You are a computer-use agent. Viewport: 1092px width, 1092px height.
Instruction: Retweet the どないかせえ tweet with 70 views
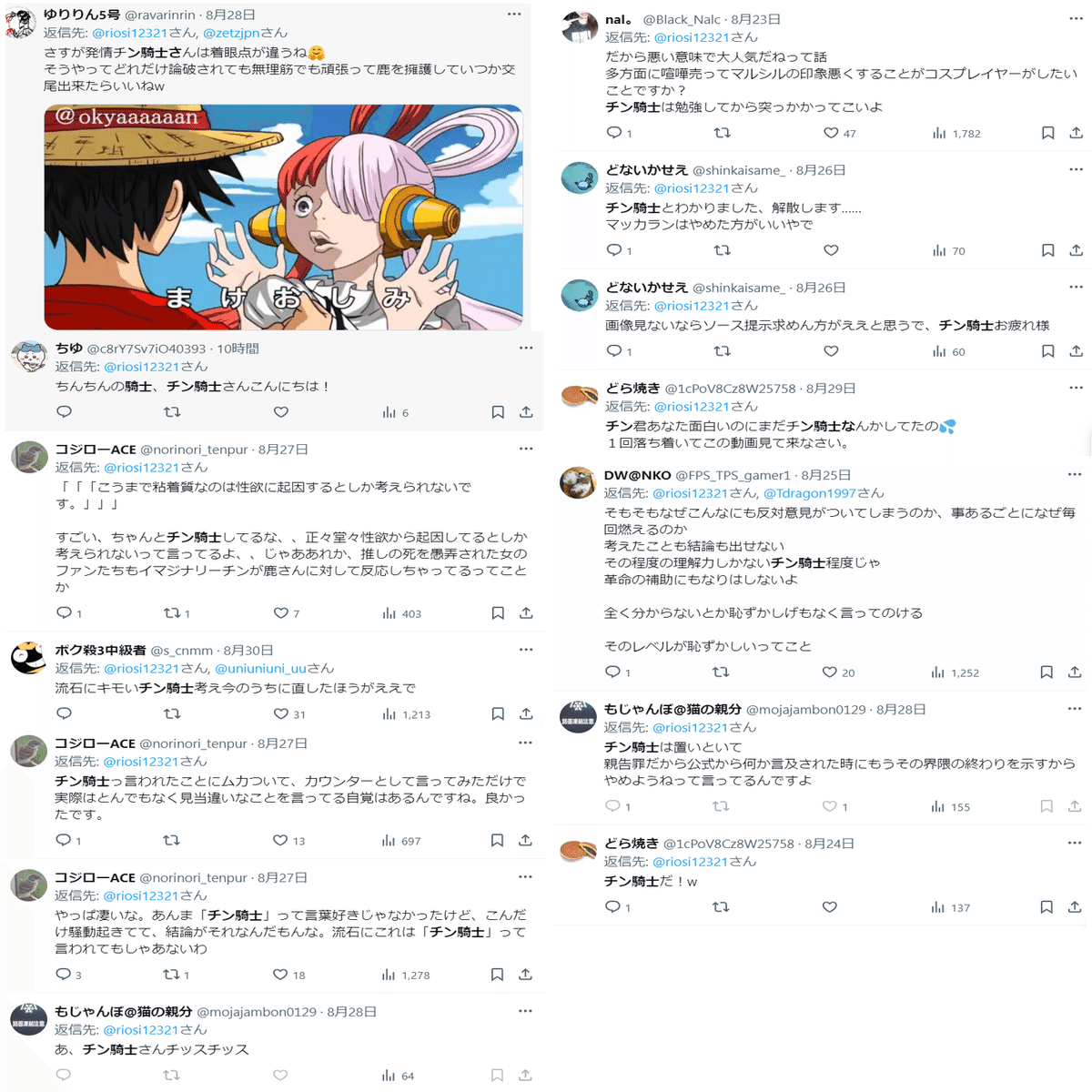tap(722, 250)
